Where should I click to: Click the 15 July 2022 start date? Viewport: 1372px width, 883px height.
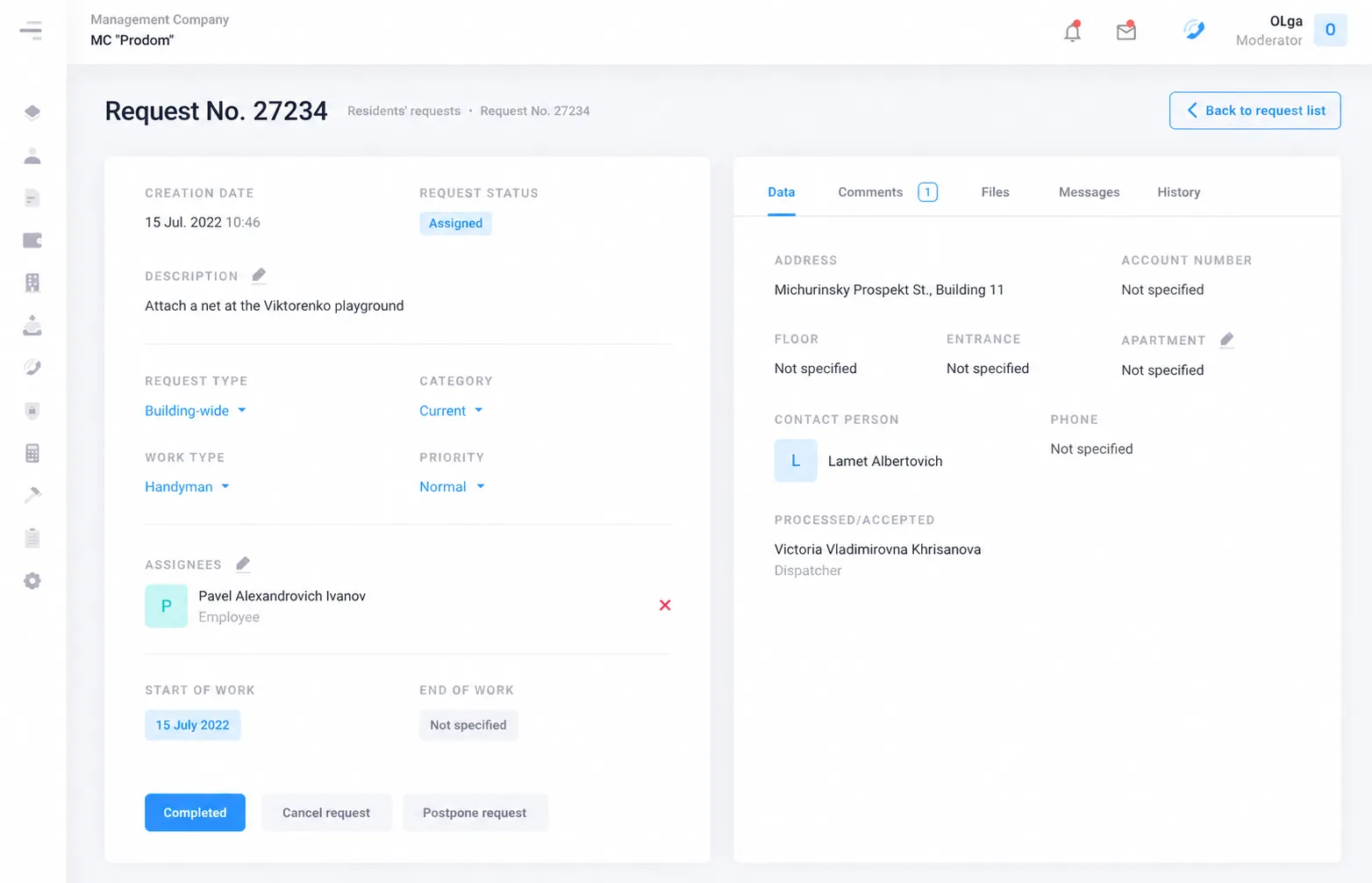192,725
